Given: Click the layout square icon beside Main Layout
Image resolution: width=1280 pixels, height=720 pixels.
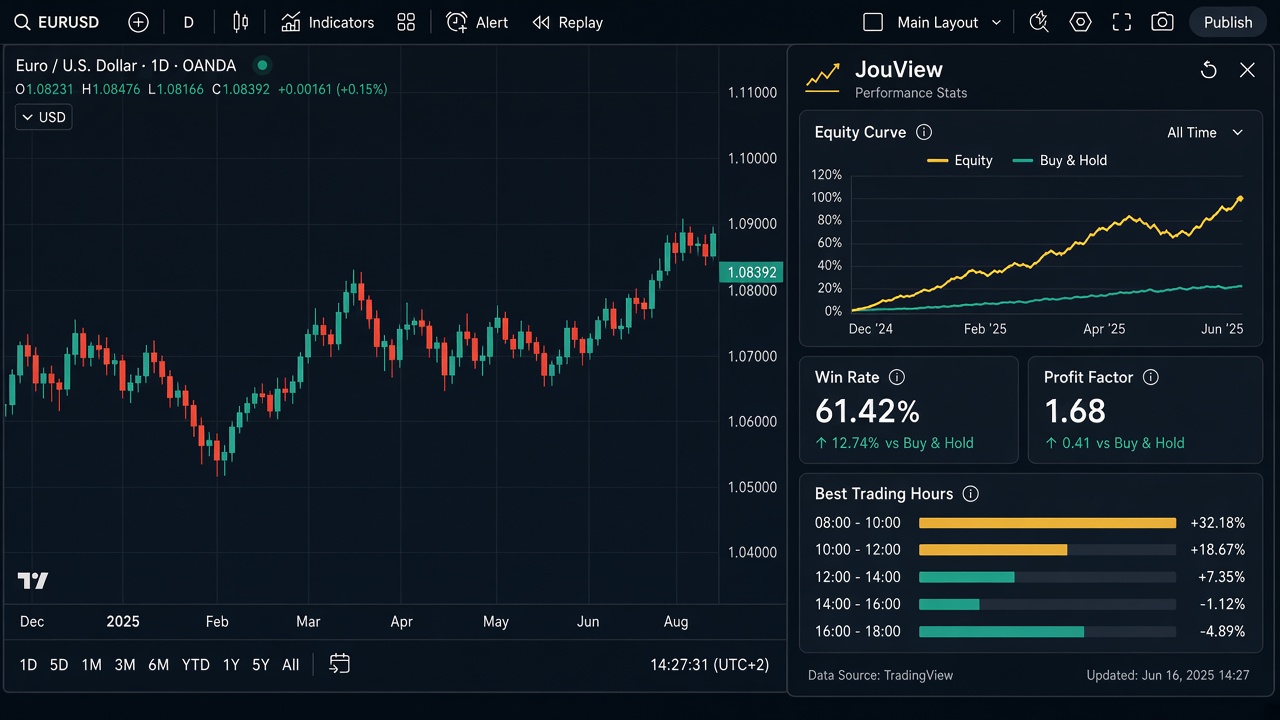Looking at the screenshot, I should point(873,22).
